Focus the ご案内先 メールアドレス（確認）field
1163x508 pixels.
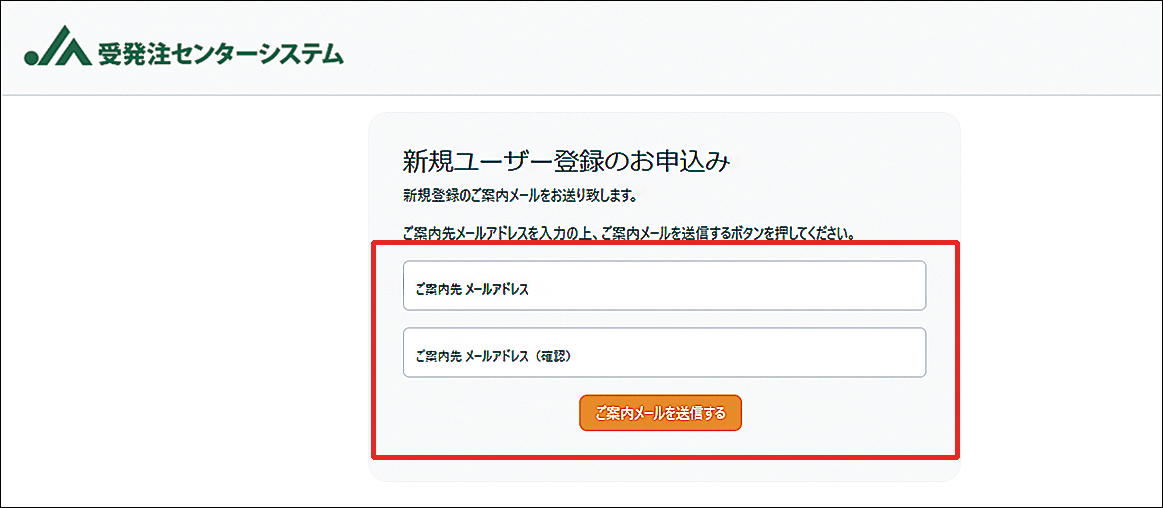[x=665, y=352]
